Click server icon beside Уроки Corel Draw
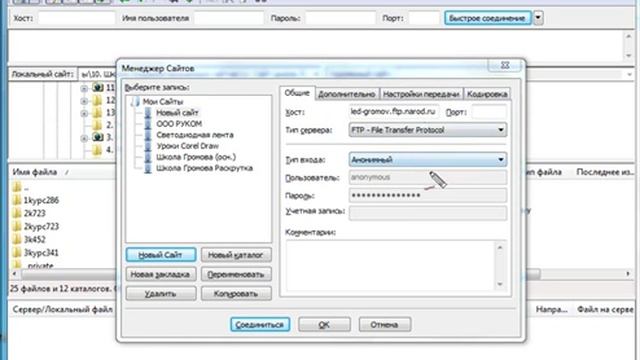Image resolution: width=640 pixels, height=360 pixels. (x=148, y=146)
